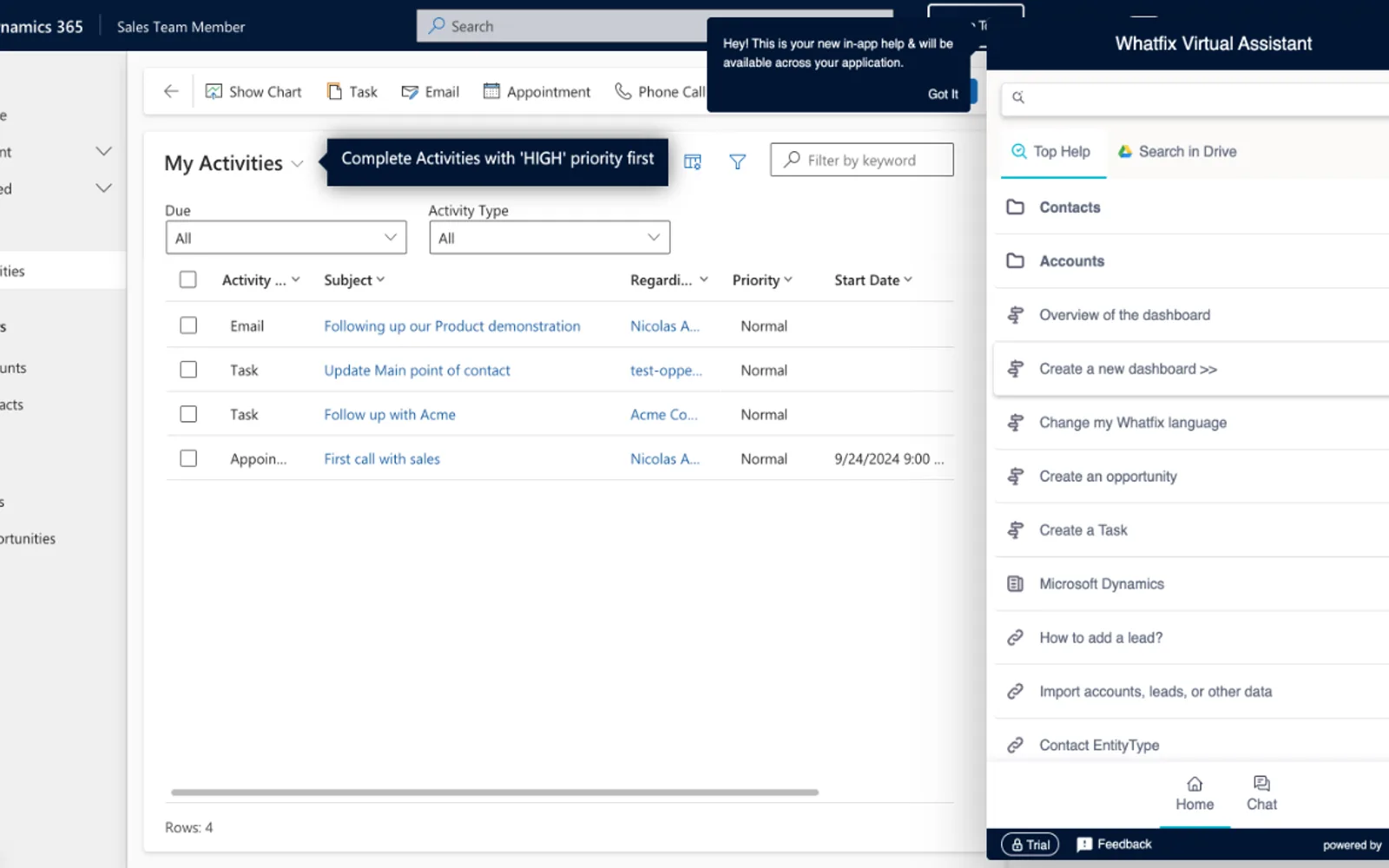Start Overview of the dashboard flow

click(1191, 315)
